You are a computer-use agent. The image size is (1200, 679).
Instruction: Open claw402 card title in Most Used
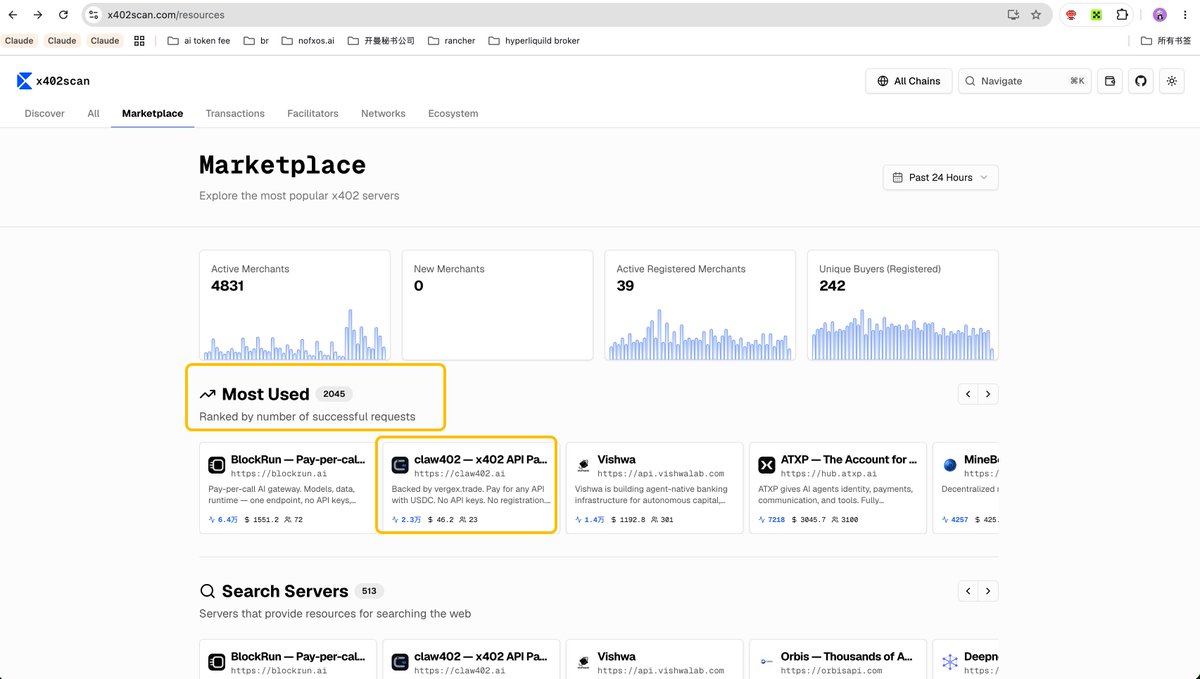coord(481,460)
